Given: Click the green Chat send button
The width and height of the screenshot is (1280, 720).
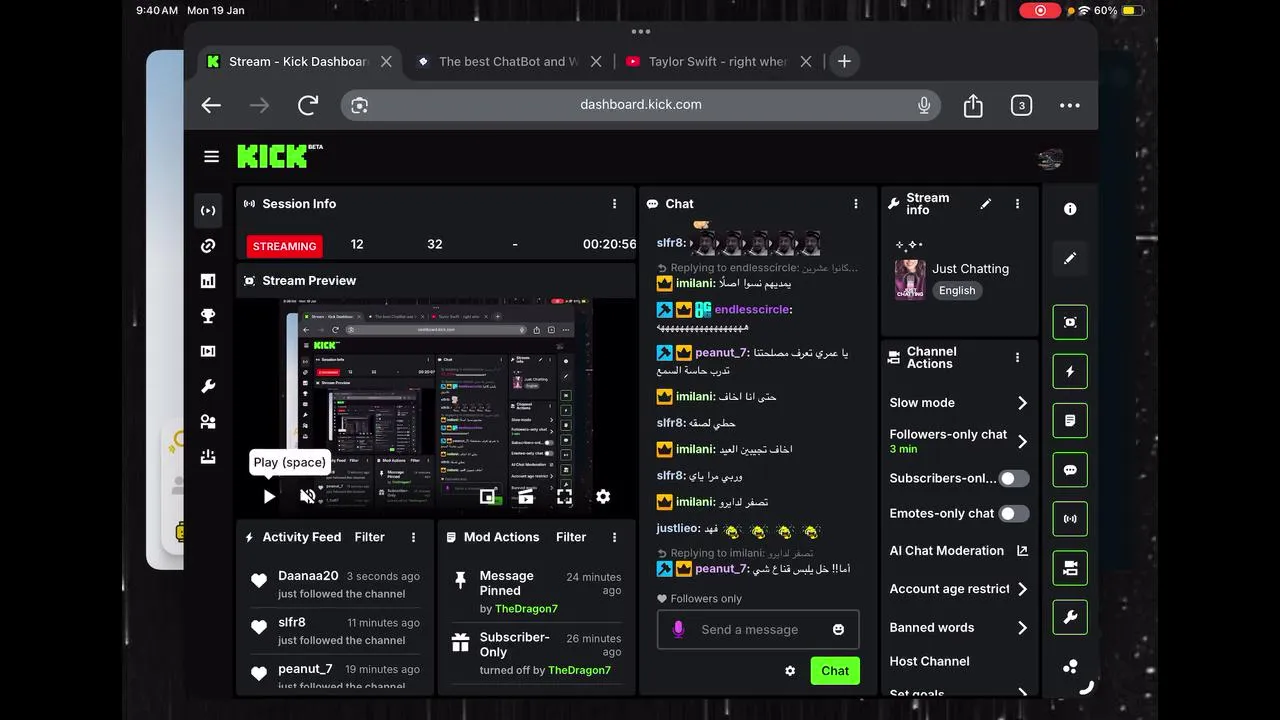Looking at the screenshot, I should click(835, 671).
